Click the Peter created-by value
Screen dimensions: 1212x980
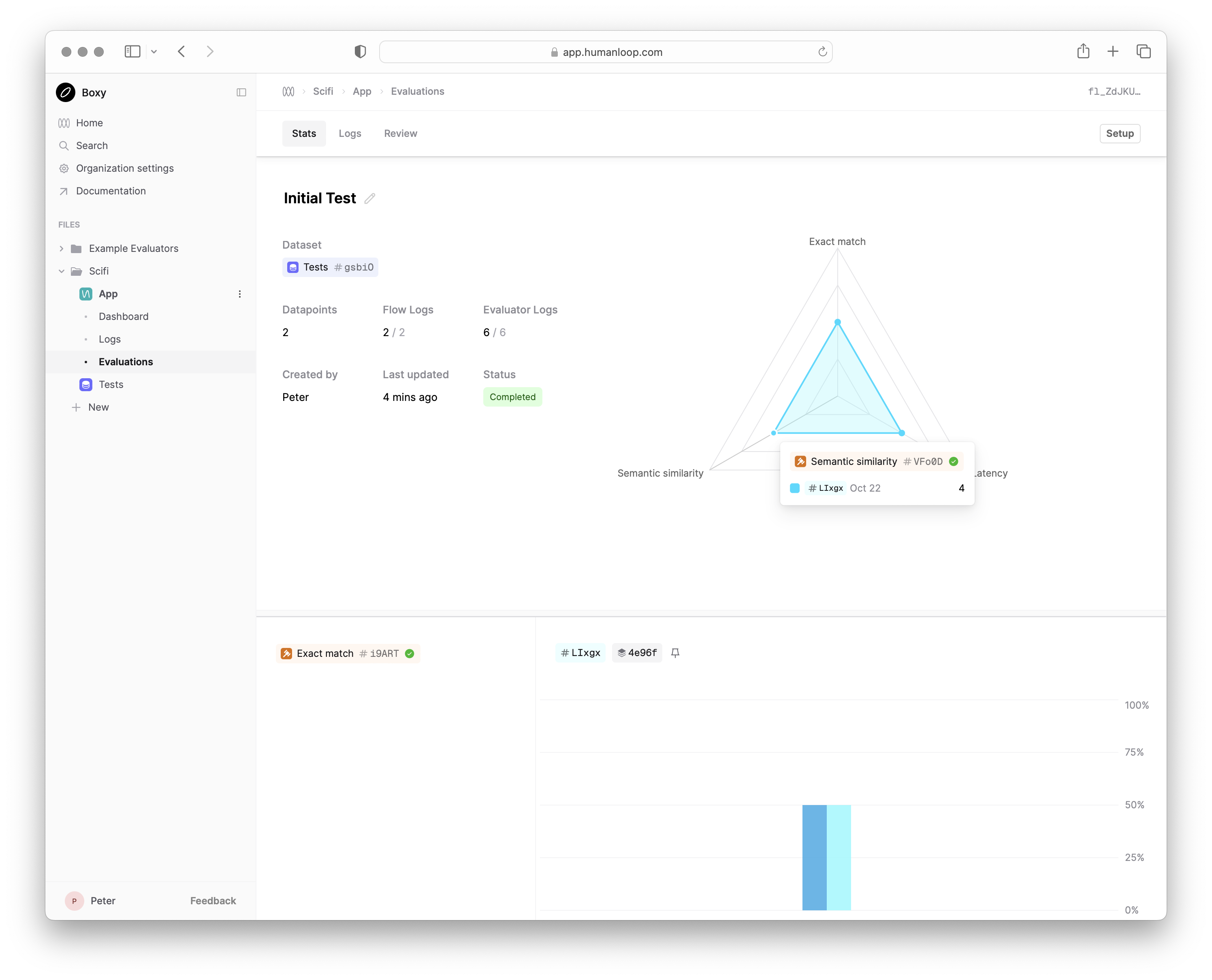click(295, 397)
